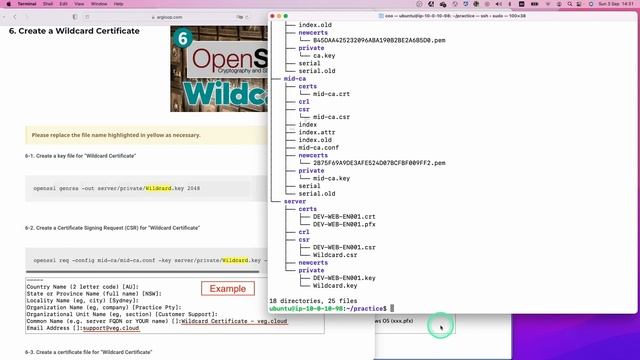The width and height of the screenshot is (640, 360).
Task: Click the 'server' directory name in the tree
Action: [295, 201]
